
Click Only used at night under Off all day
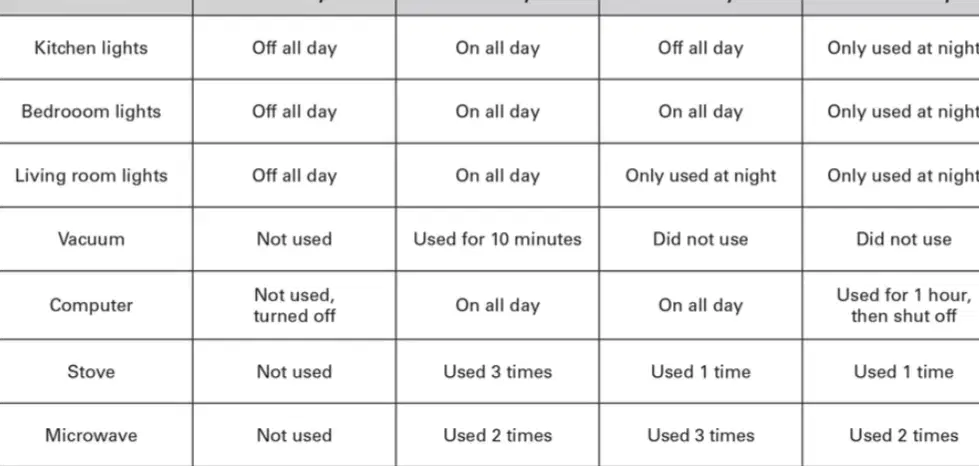point(701,175)
